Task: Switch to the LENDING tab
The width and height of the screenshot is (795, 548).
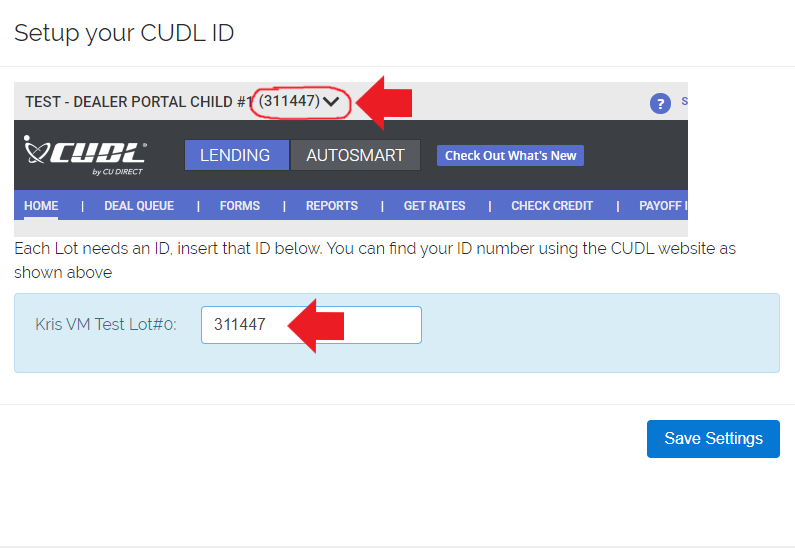Action: click(x=236, y=155)
